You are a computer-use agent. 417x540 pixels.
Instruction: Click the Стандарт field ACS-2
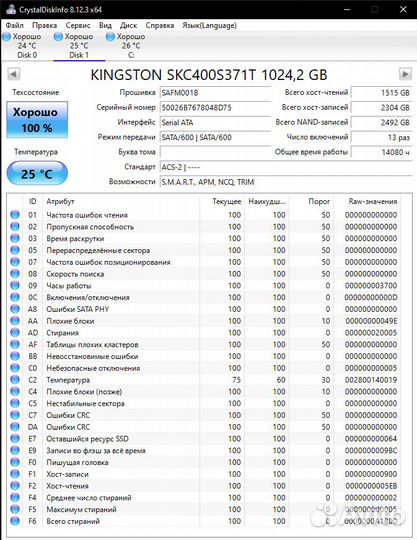[x=286, y=167]
